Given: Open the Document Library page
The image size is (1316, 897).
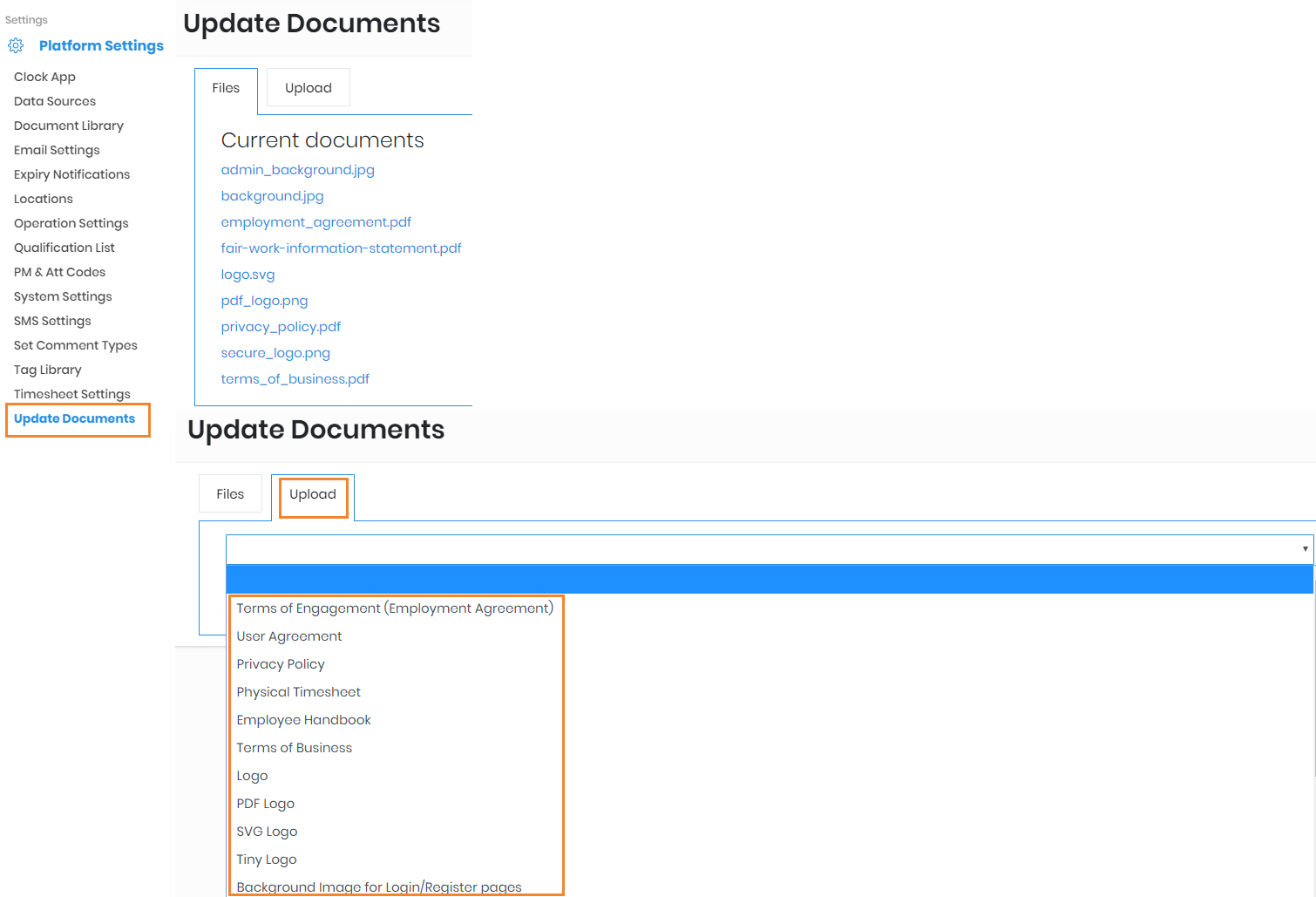Looking at the screenshot, I should [69, 126].
